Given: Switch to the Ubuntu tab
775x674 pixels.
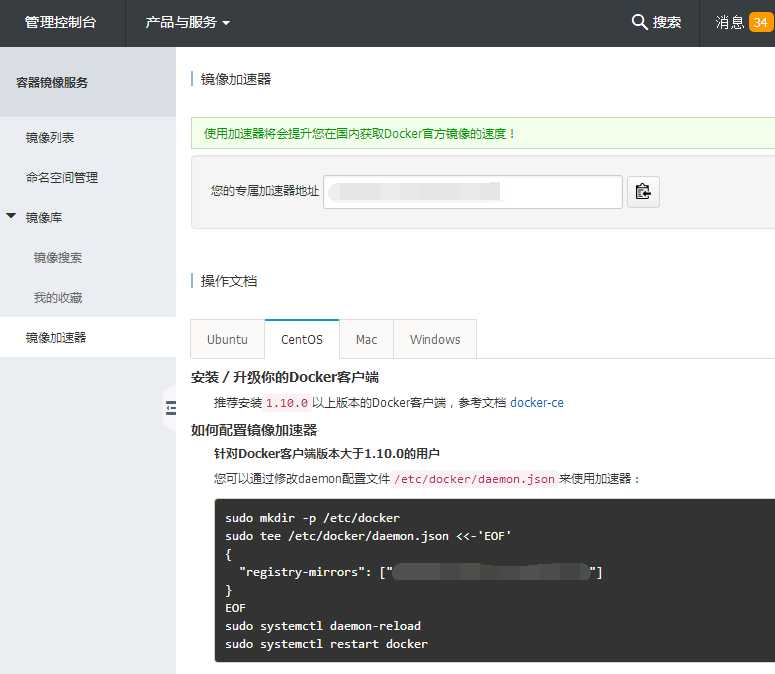Looking at the screenshot, I should tap(227, 339).
